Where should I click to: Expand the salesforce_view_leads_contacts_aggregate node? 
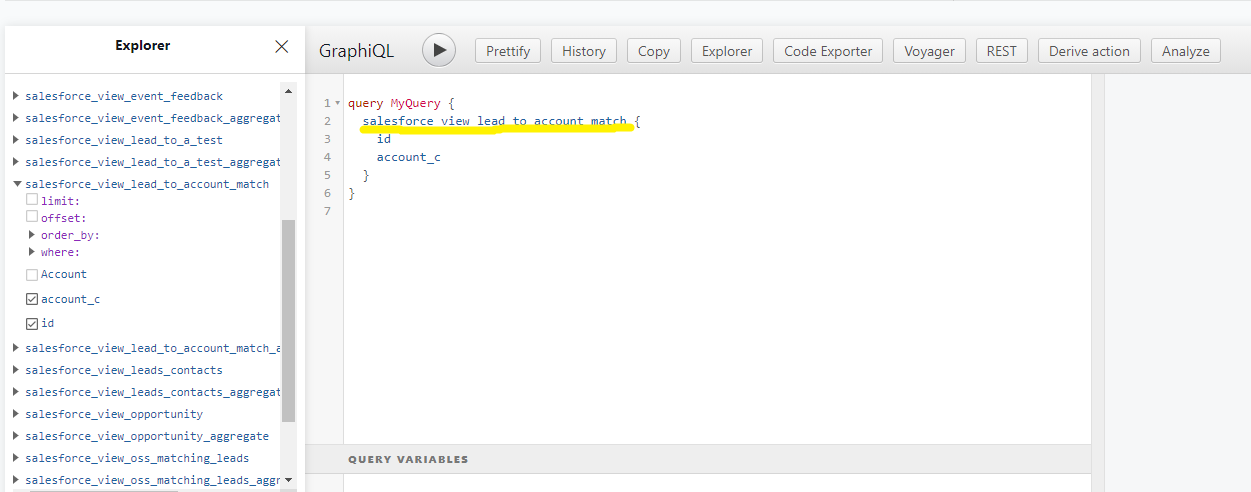16,392
